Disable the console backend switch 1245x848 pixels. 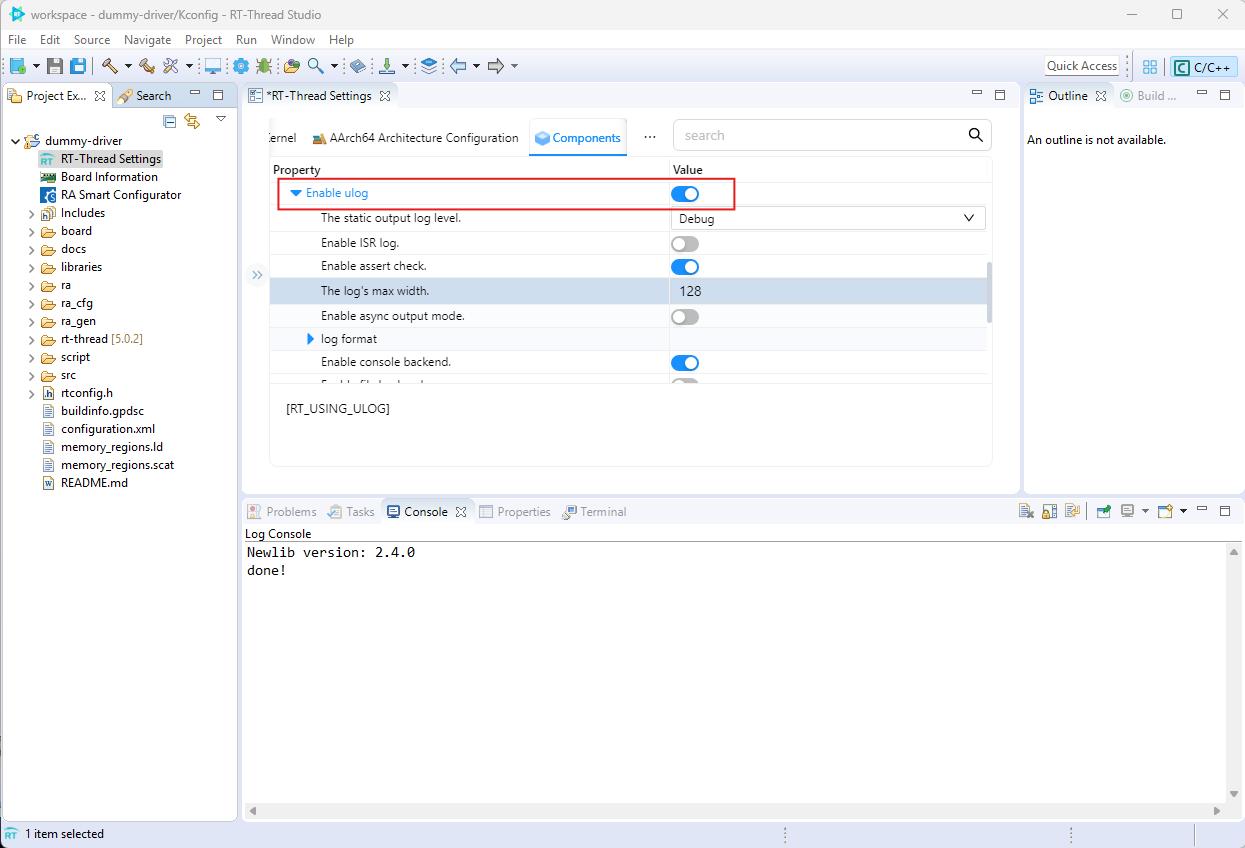tap(685, 362)
